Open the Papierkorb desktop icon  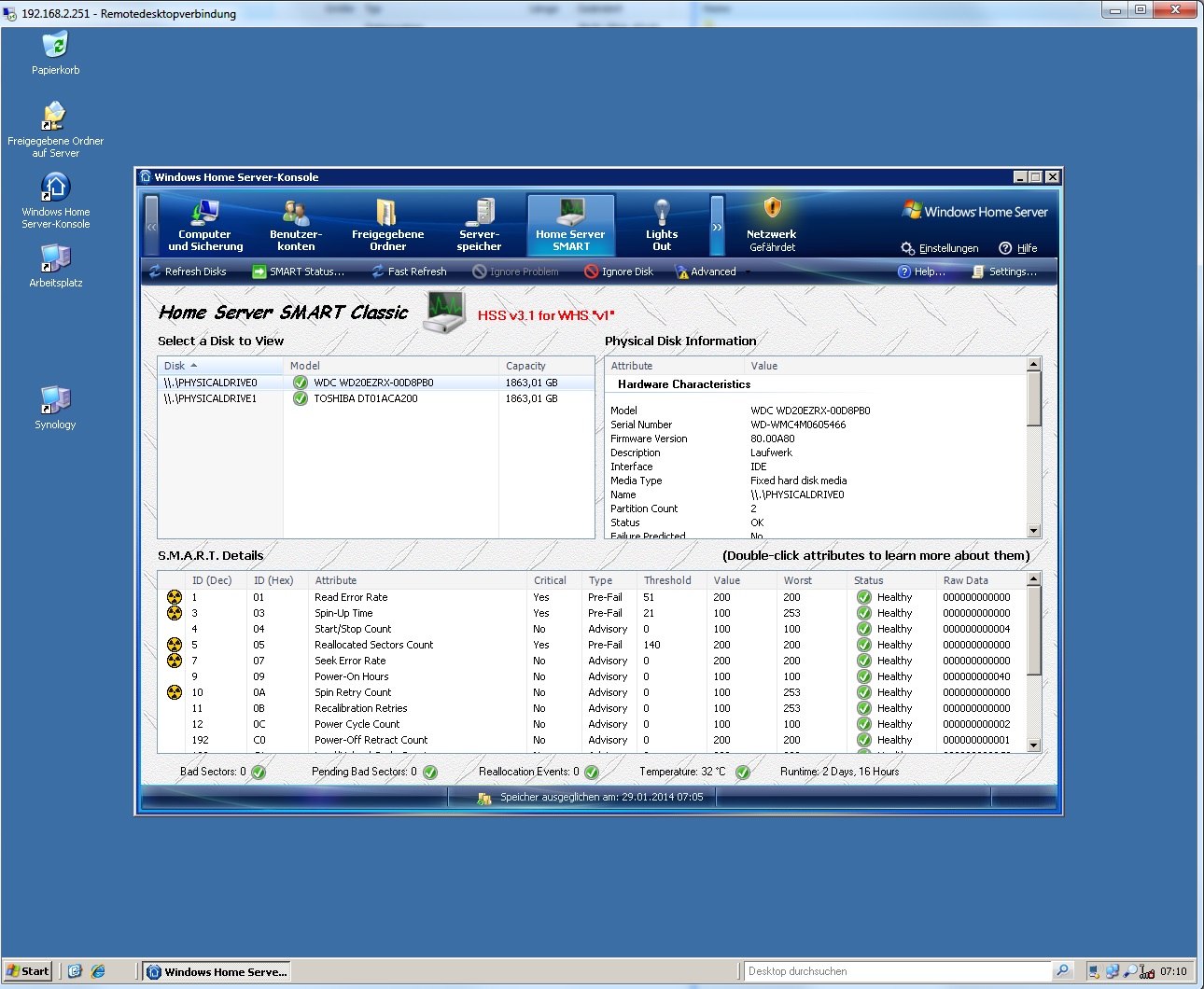tap(55, 53)
